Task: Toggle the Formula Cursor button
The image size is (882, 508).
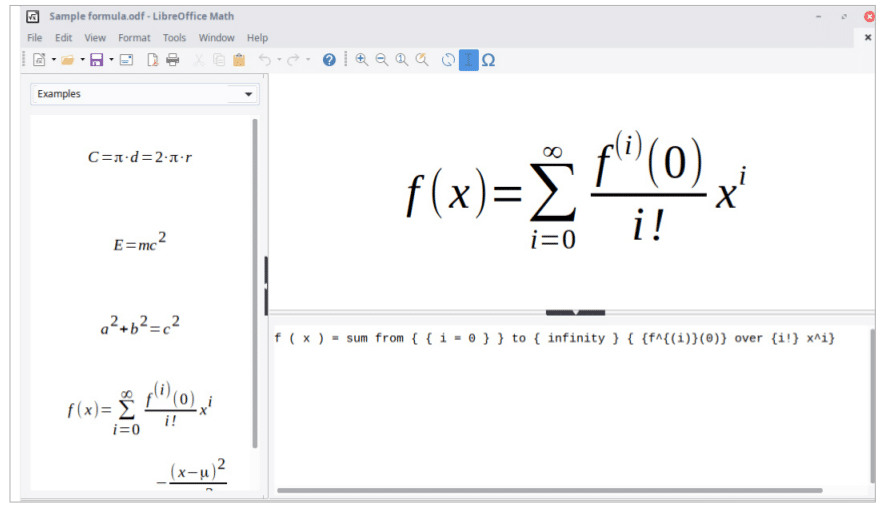Action: pos(468,60)
